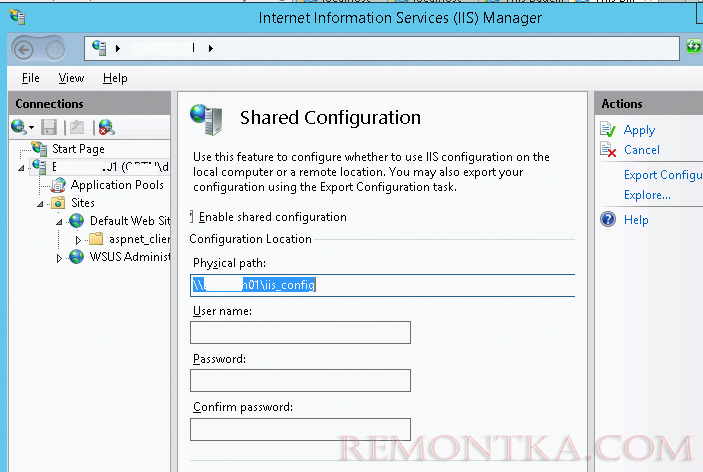
Task: Click the Delete Connection icon with the red mark
Action: tap(107, 127)
